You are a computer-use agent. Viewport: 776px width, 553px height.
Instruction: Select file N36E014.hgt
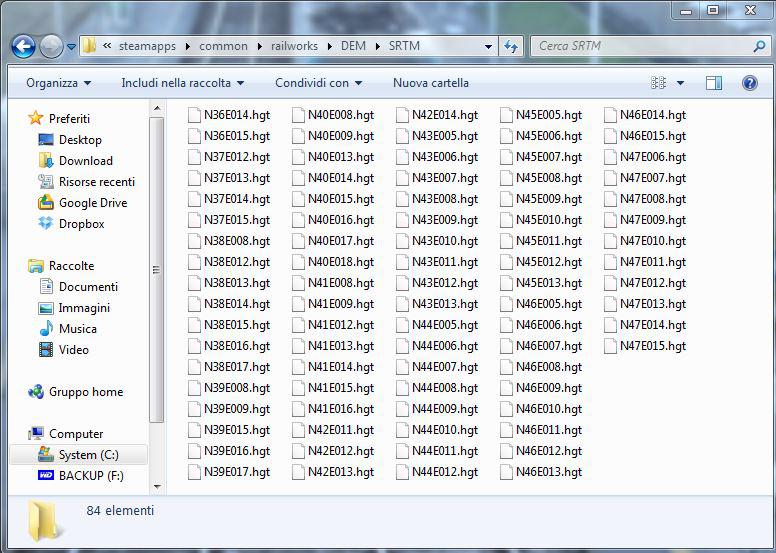click(229, 115)
